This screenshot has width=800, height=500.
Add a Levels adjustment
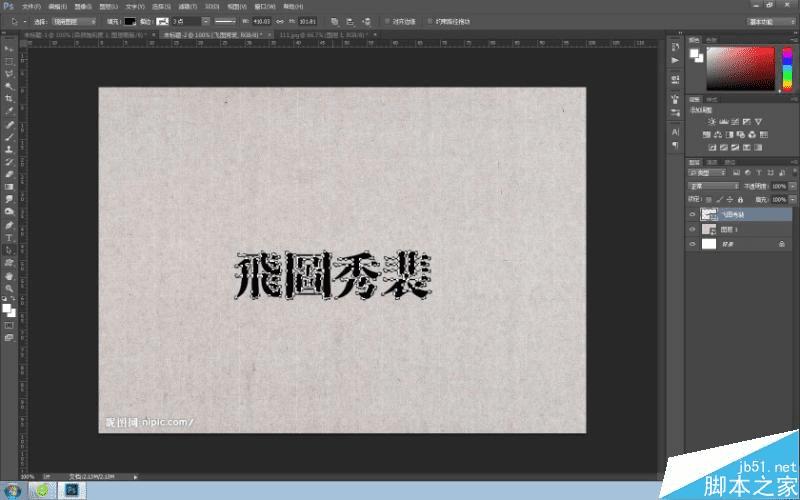[723, 121]
